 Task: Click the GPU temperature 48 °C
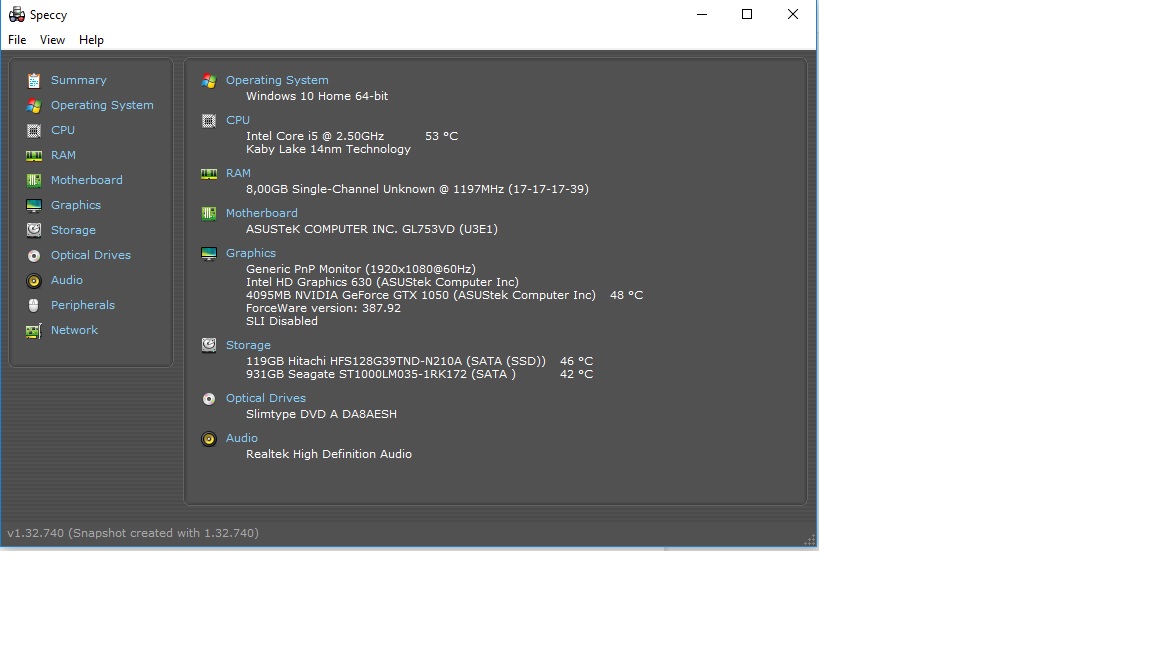pyautogui.click(x=626, y=295)
